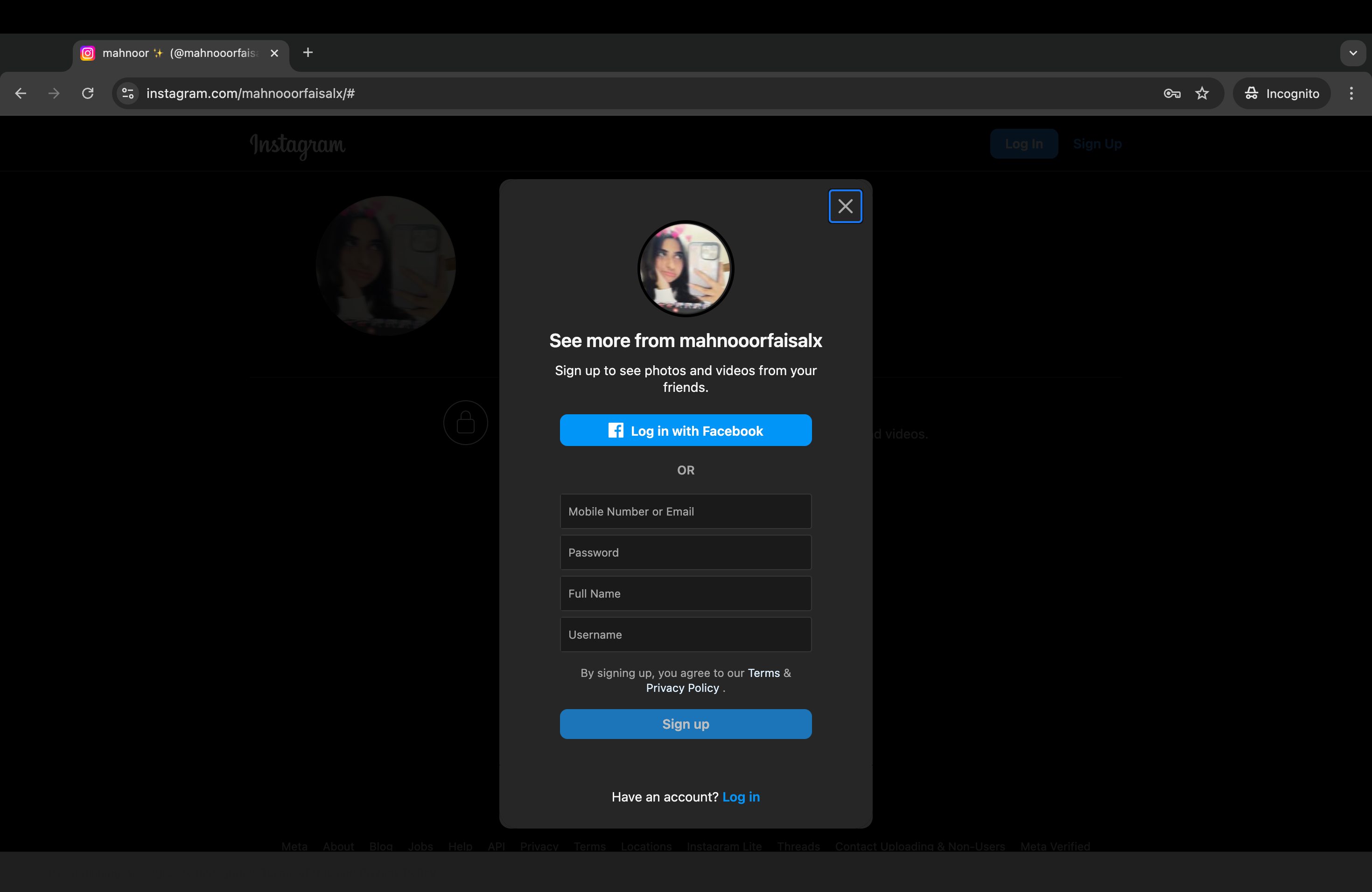Click the Log in link at bottom
The image size is (1372, 892).
click(x=741, y=796)
